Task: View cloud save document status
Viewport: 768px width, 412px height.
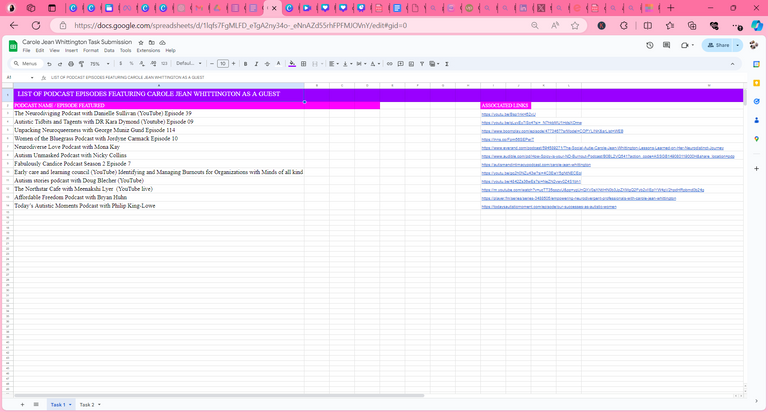Action: click(x=163, y=43)
